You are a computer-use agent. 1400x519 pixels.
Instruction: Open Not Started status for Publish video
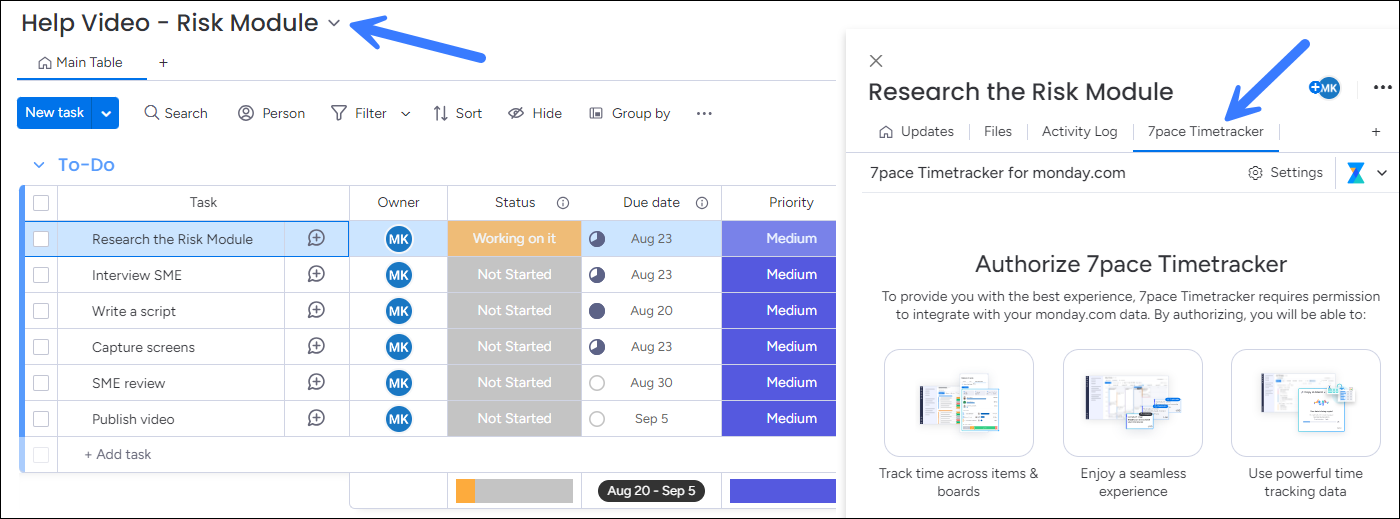(514, 418)
